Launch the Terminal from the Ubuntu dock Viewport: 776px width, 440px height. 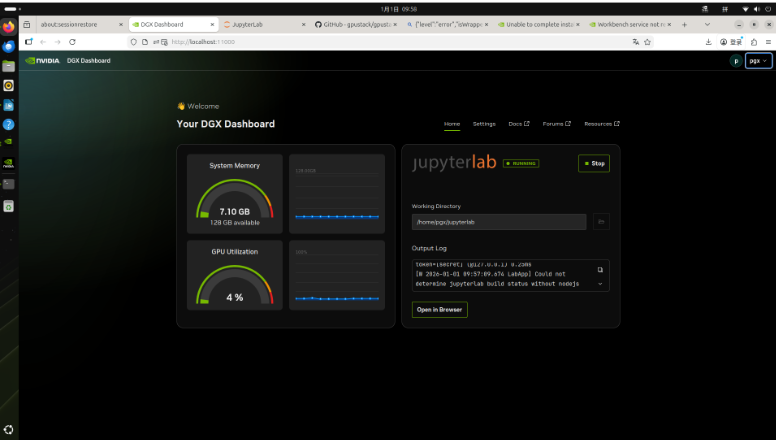click(9, 184)
